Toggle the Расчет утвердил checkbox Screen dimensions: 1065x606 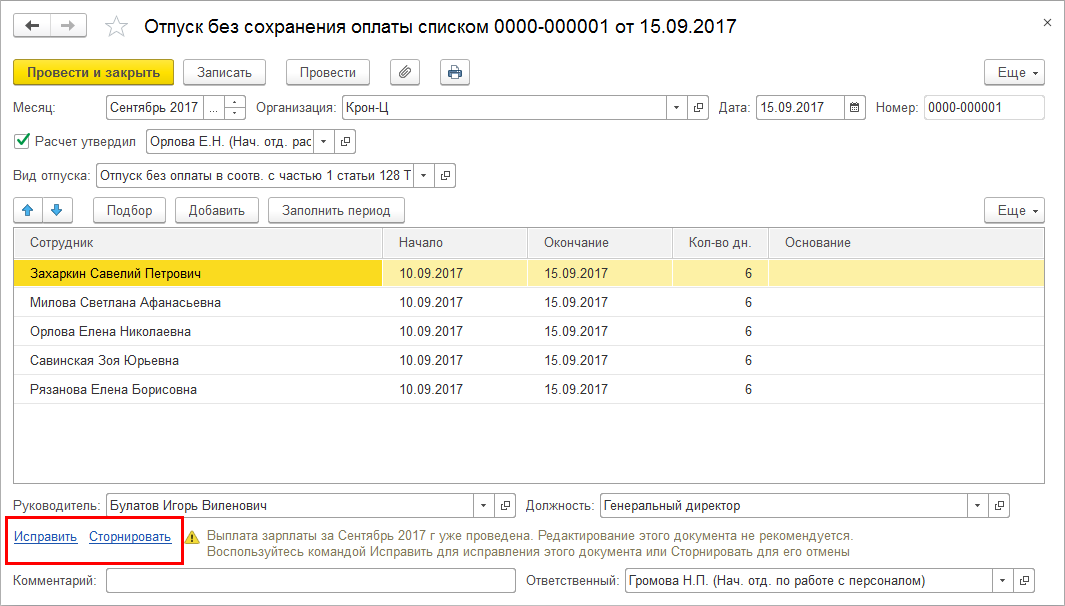[22, 141]
